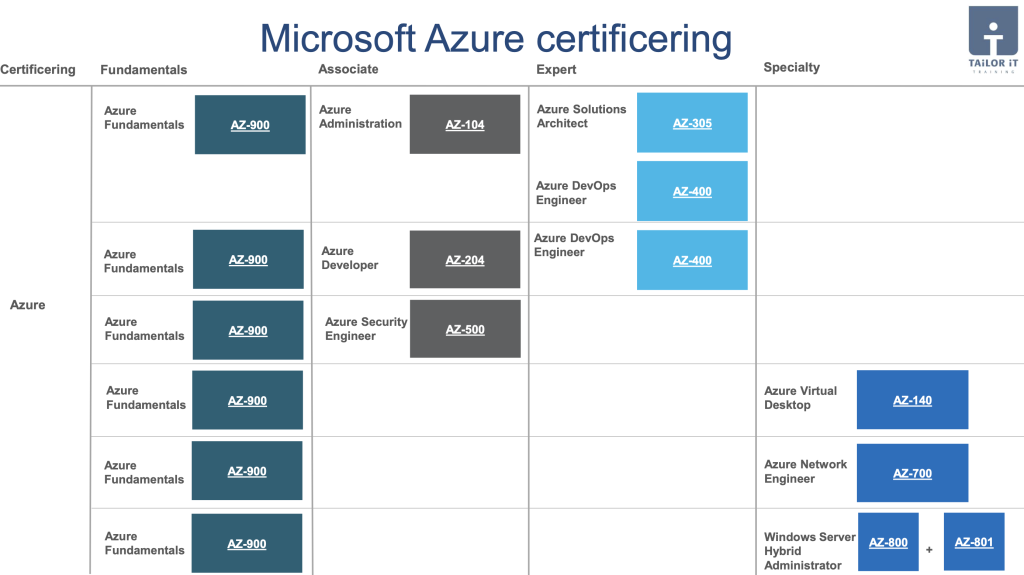Open the AZ-801 Windows Server link
The height and width of the screenshot is (575, 1024).
pos(974,542)
